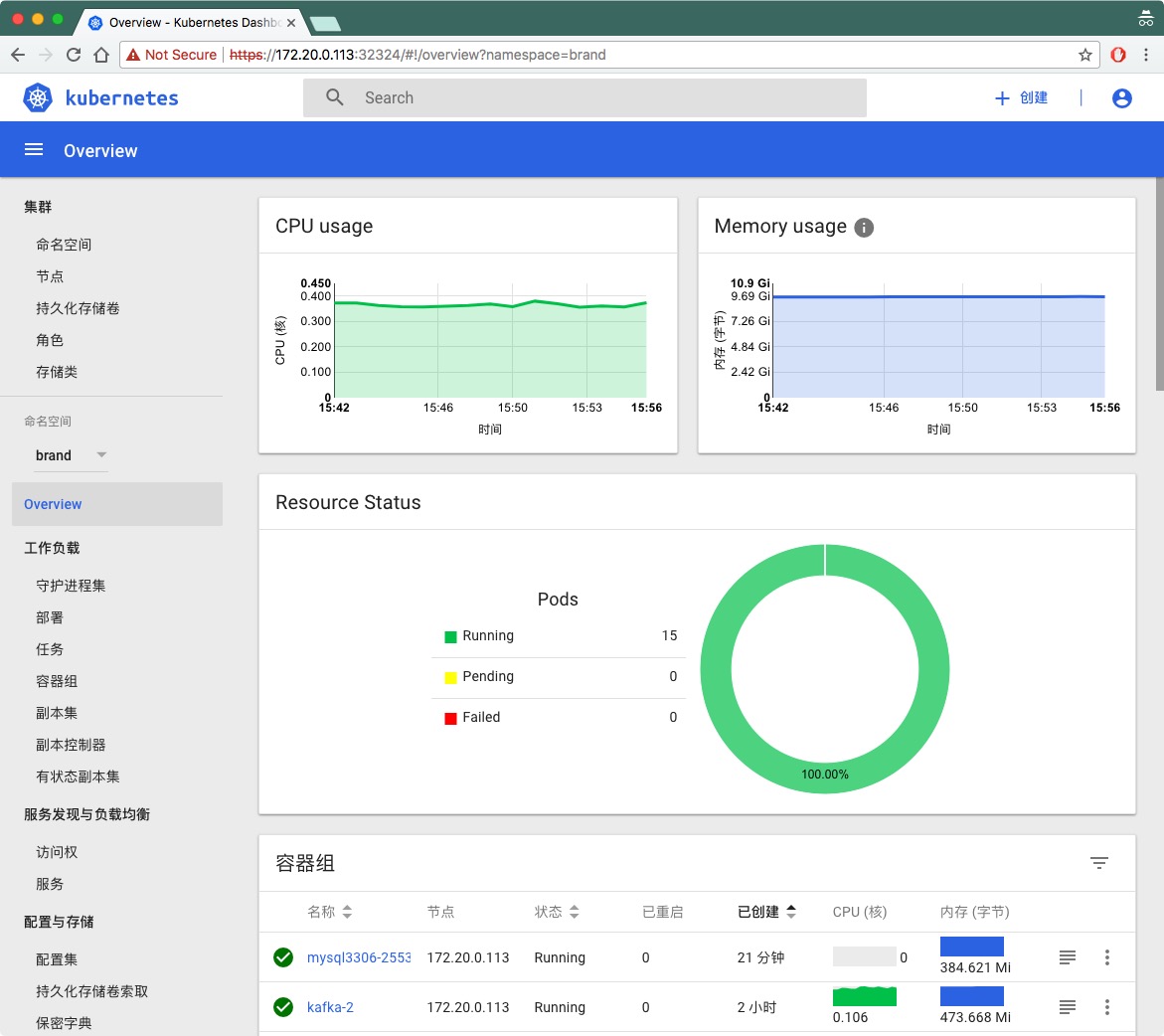Open the 创建 create button
This screenshot has width=1164, height=1036.
coord(1021,97)
